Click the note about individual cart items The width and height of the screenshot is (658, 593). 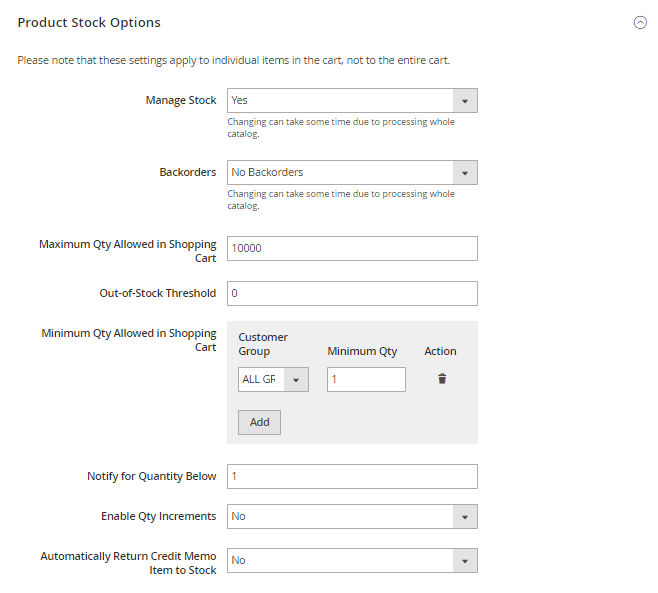tap(234, 60)
